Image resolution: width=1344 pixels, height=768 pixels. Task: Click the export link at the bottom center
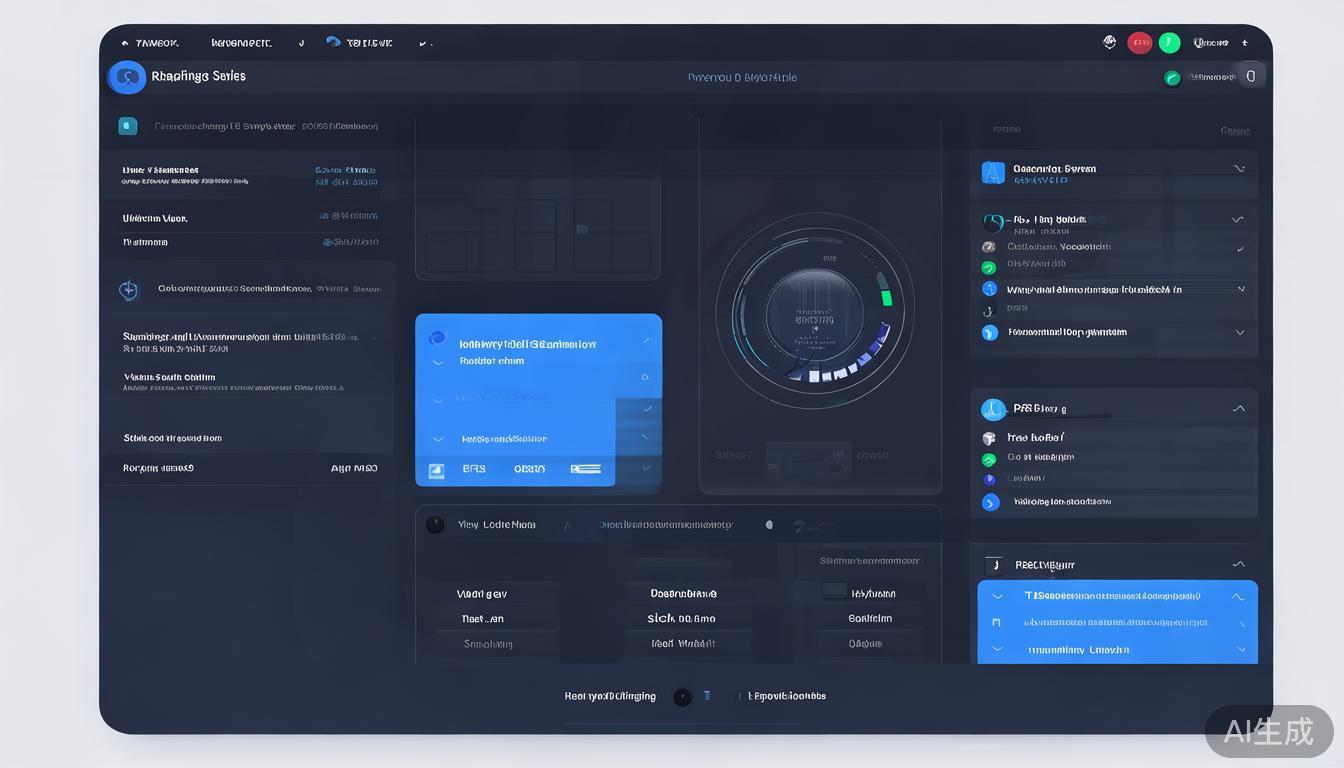(786, 695)
